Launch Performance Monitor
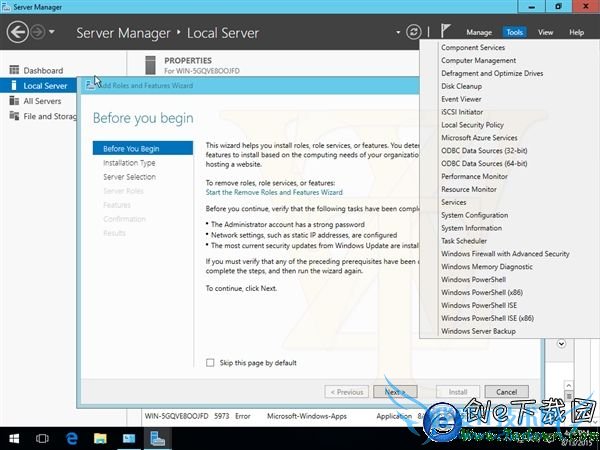This screenshot has height=450, width=600. coord(474,176)
